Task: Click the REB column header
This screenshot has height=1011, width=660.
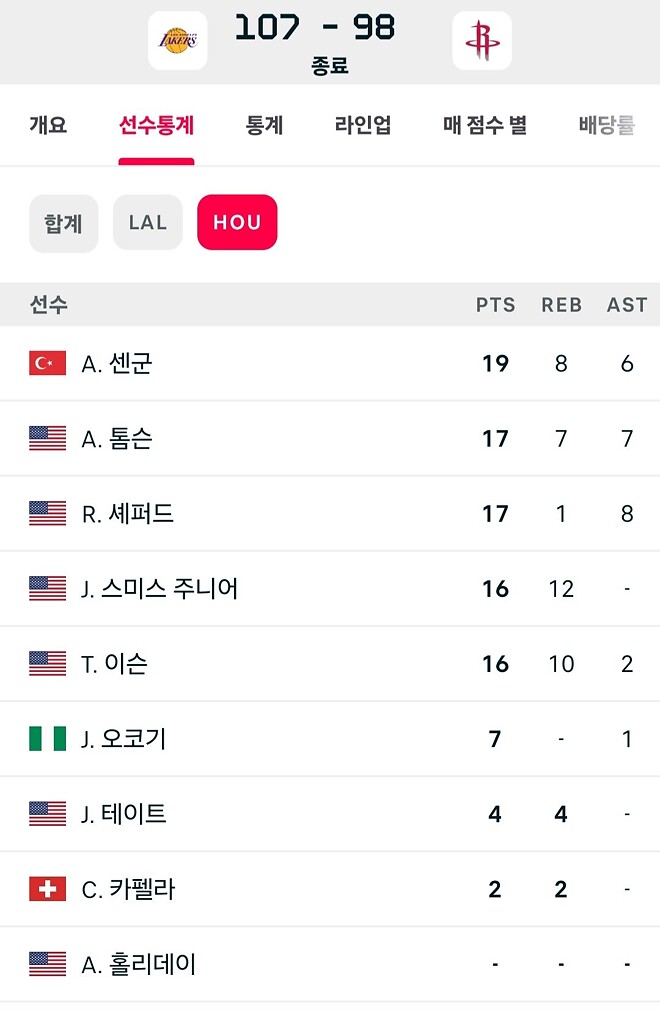Action: point(561,305)
